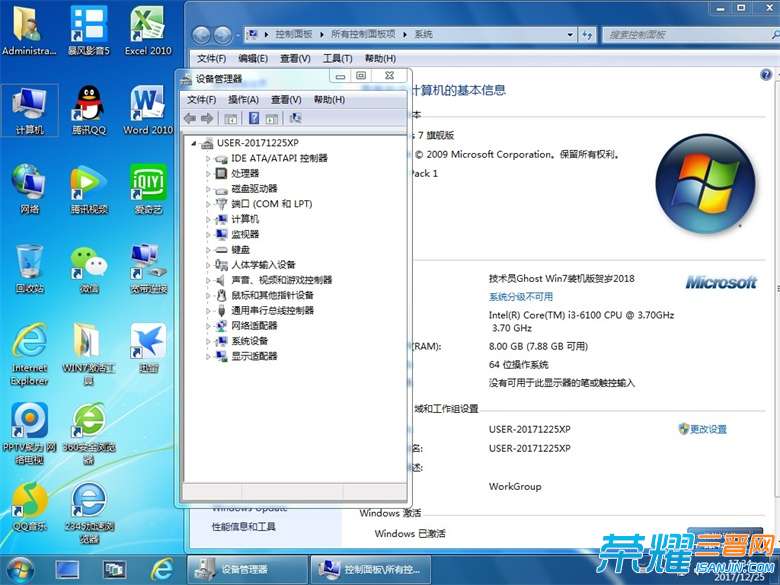Screen dimensions: 780x585
Task: Select the 计算机 desktop icon
Action: click(29, 110)
